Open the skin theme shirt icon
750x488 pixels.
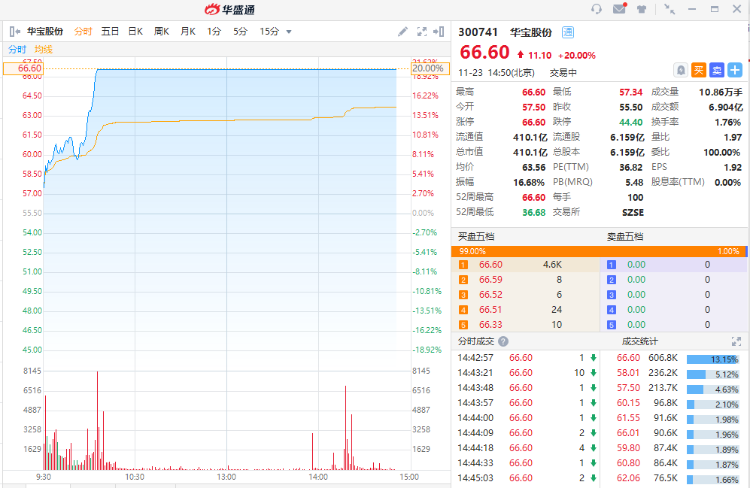tap(641, 9)
